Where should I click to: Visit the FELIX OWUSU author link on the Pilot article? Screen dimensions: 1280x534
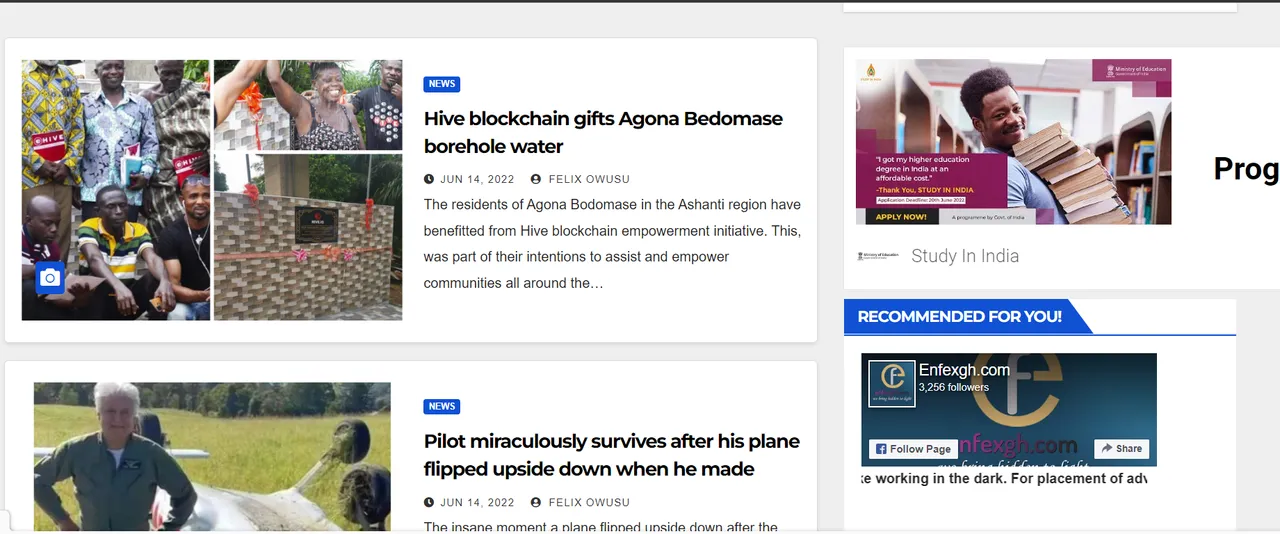click(x=589, y=502)
